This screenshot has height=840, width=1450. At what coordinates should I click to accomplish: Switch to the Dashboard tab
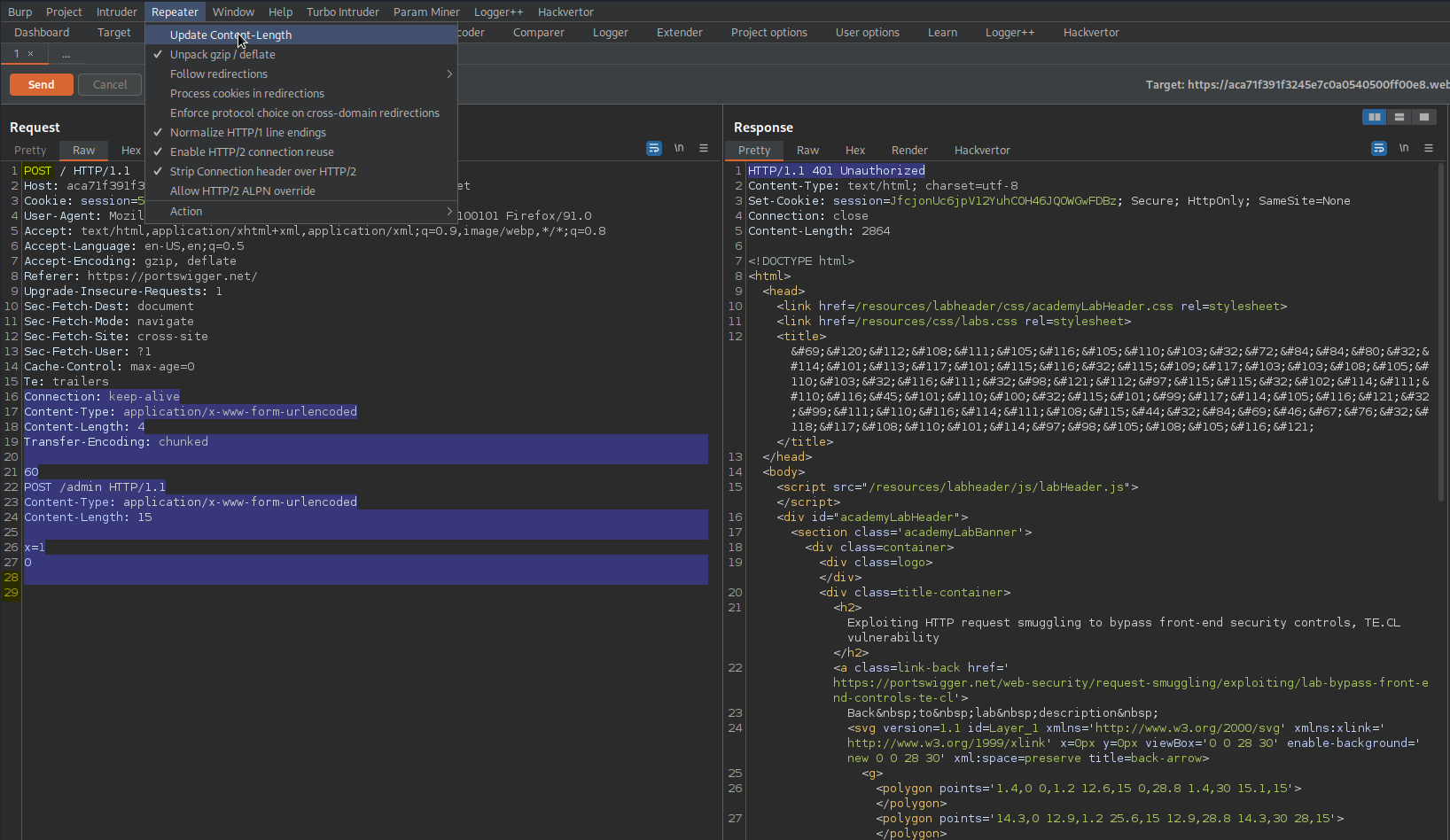[x=42, y=33]
